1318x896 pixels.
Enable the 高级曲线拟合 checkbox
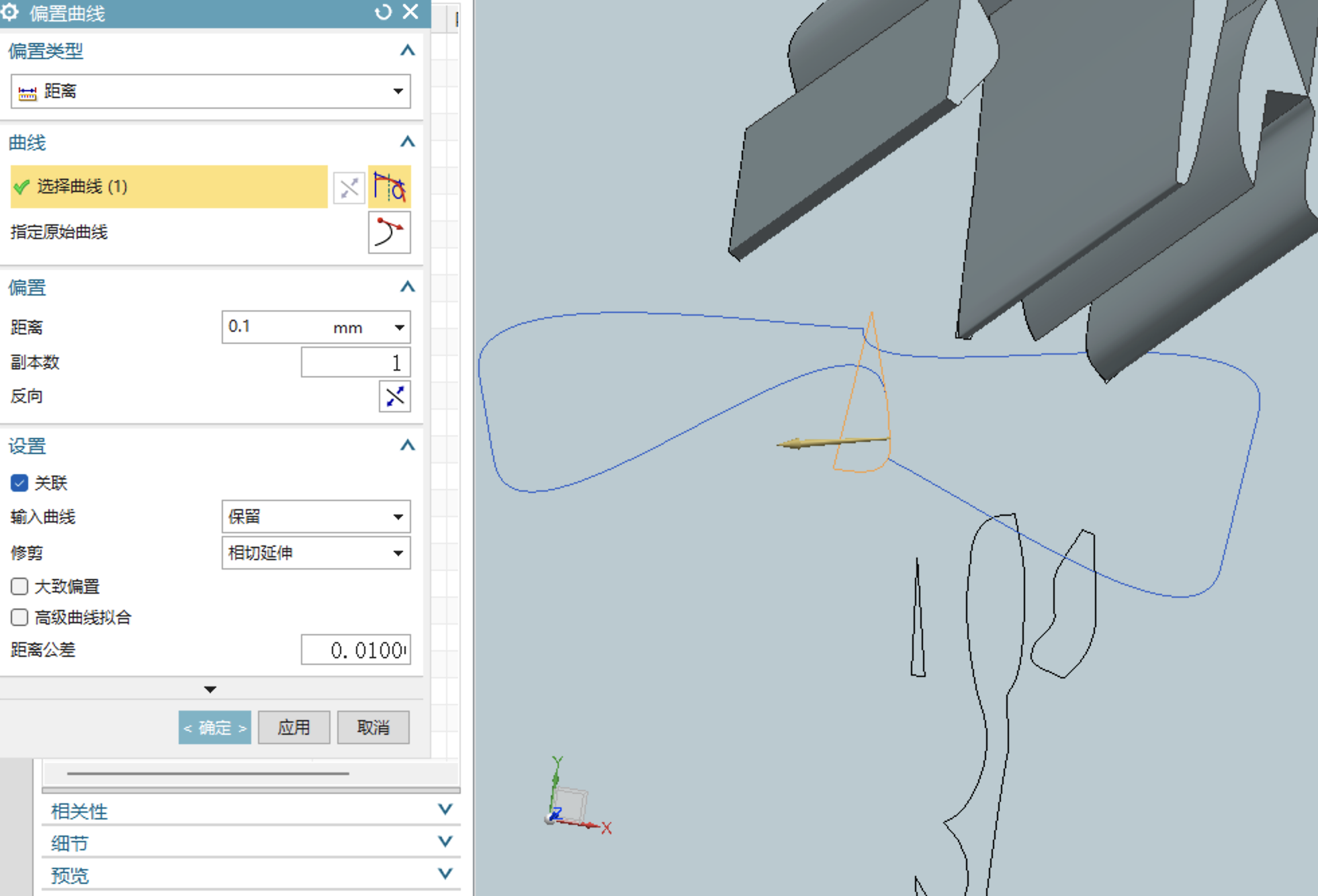click(19, 617)
